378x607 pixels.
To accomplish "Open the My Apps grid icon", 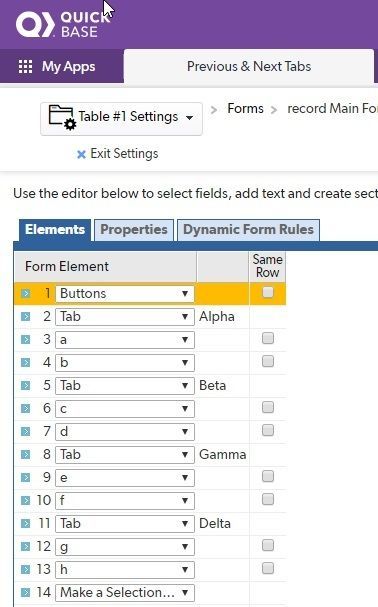I will coord(26,67).
